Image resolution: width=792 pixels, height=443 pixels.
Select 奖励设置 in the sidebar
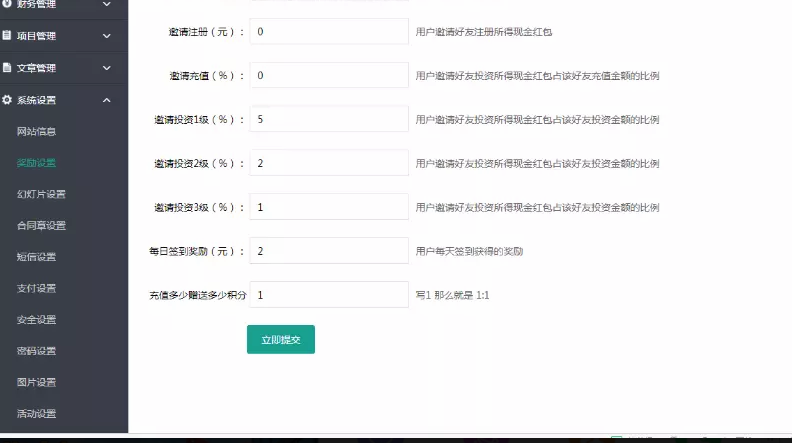point(37,162)
